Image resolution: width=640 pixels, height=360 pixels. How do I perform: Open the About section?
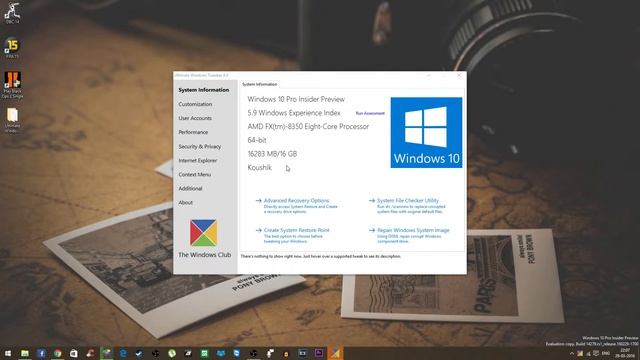coord(185,202)
